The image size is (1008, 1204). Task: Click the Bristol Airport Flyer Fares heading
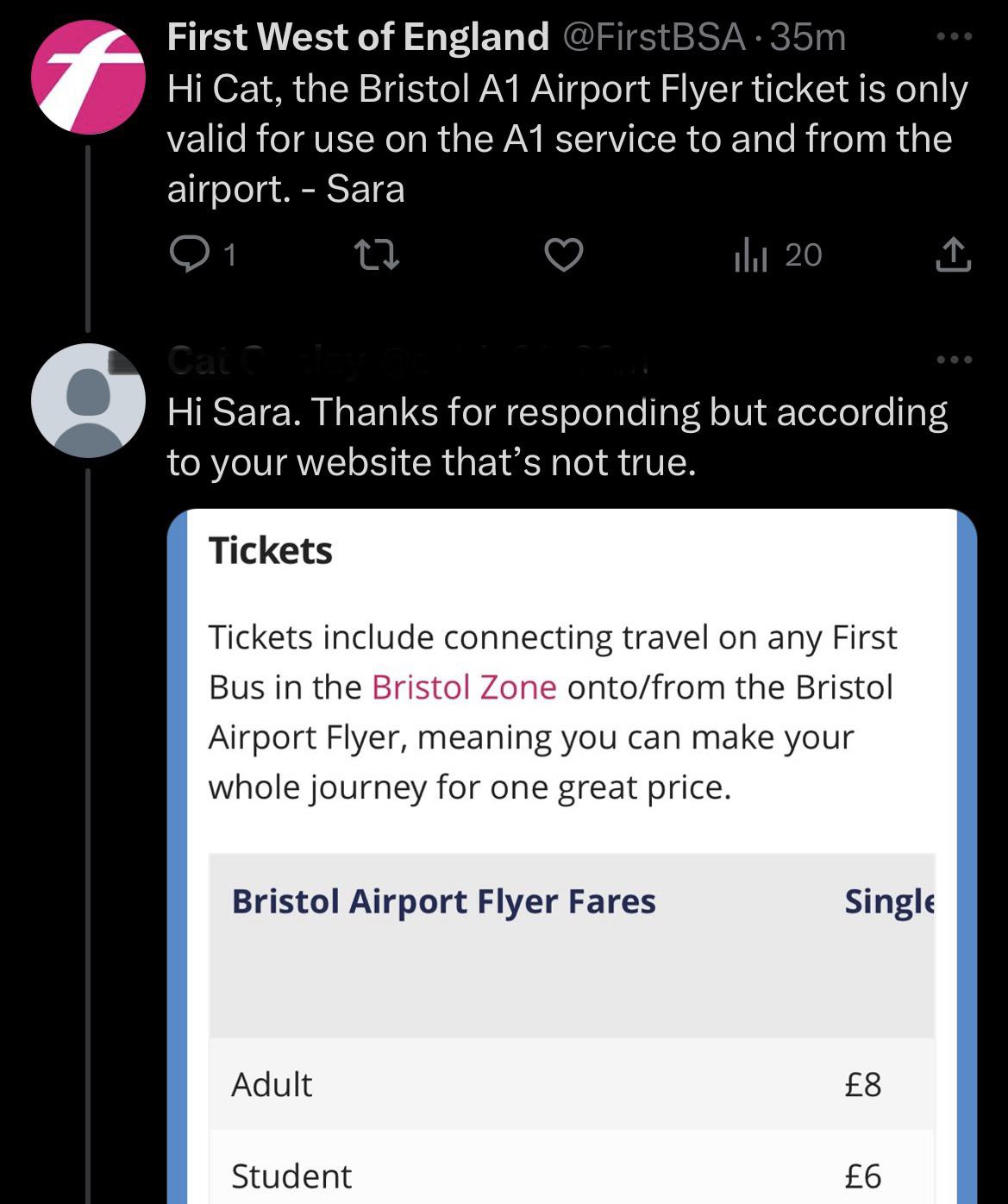pos(443,901)
